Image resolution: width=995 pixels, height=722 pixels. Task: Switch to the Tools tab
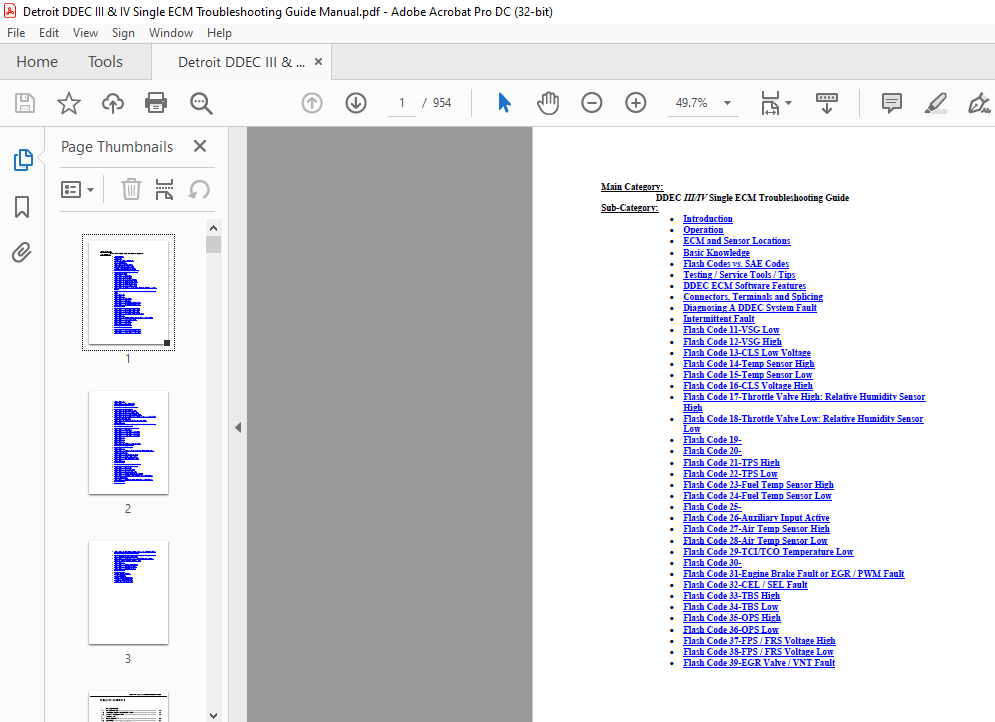coord(105,62)
